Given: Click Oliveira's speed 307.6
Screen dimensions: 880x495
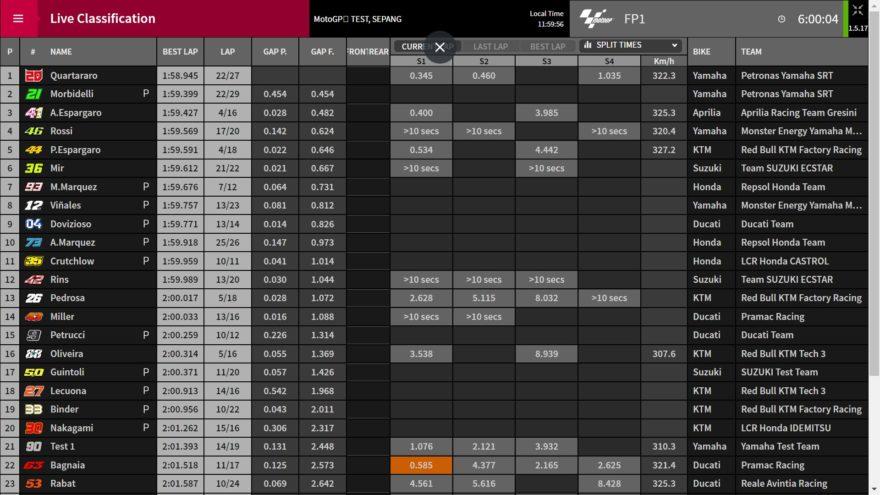Looking at the screenshot, I should [663, 354].
